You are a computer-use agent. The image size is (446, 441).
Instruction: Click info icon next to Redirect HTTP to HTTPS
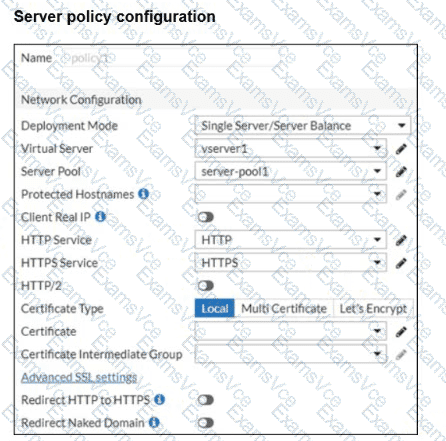point(159,399)
